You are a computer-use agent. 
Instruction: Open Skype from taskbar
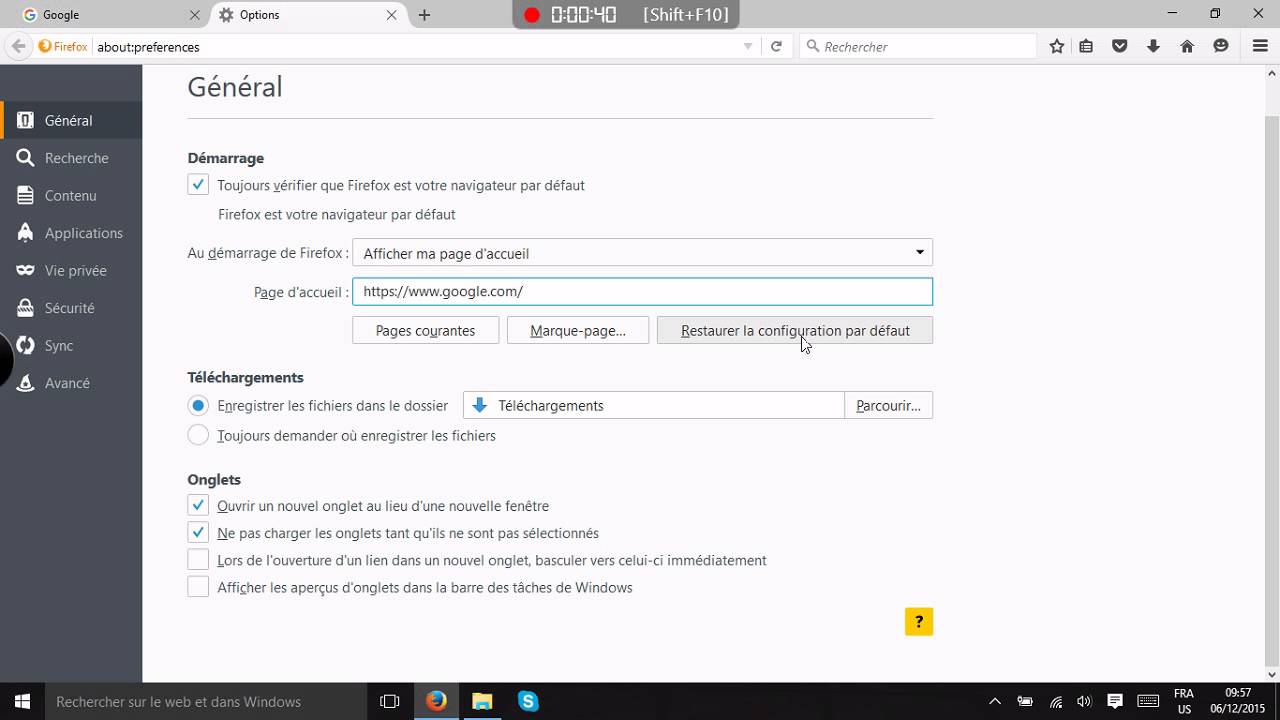tap(528, 702)
